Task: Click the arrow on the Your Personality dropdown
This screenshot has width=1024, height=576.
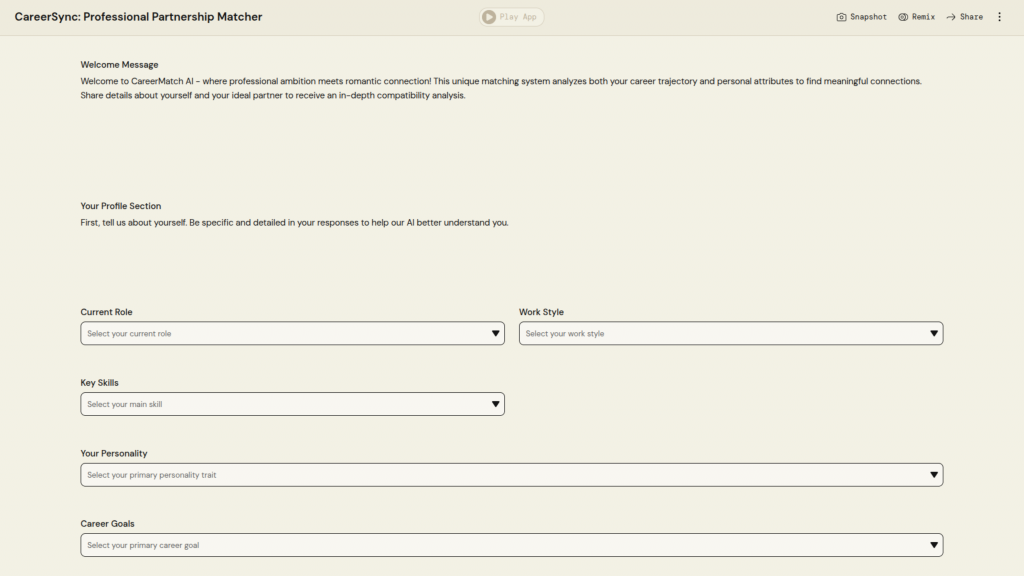Action: [x=934, y=475]
